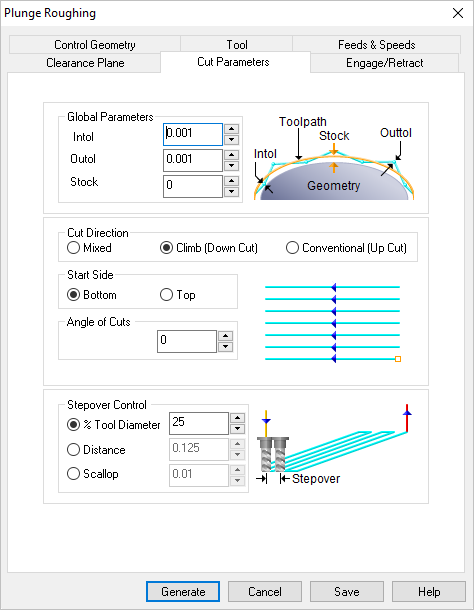Select the Cut Parameters tab

pos(235,62)
